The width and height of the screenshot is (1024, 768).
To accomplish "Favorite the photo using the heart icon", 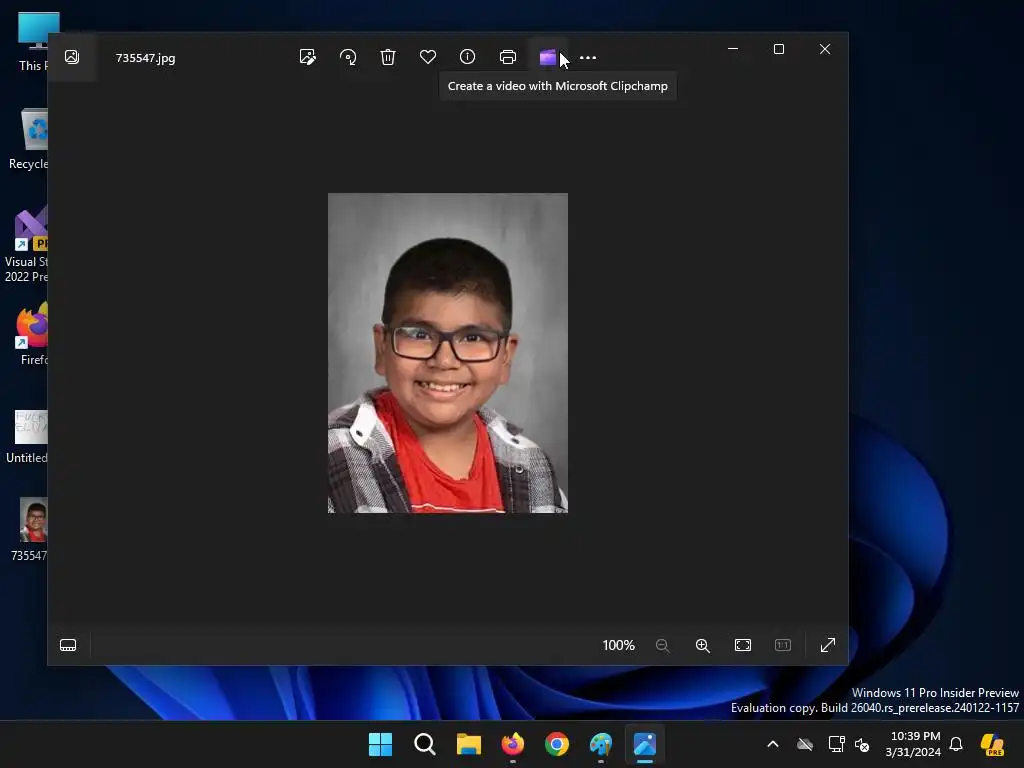I will coord(428,57).
